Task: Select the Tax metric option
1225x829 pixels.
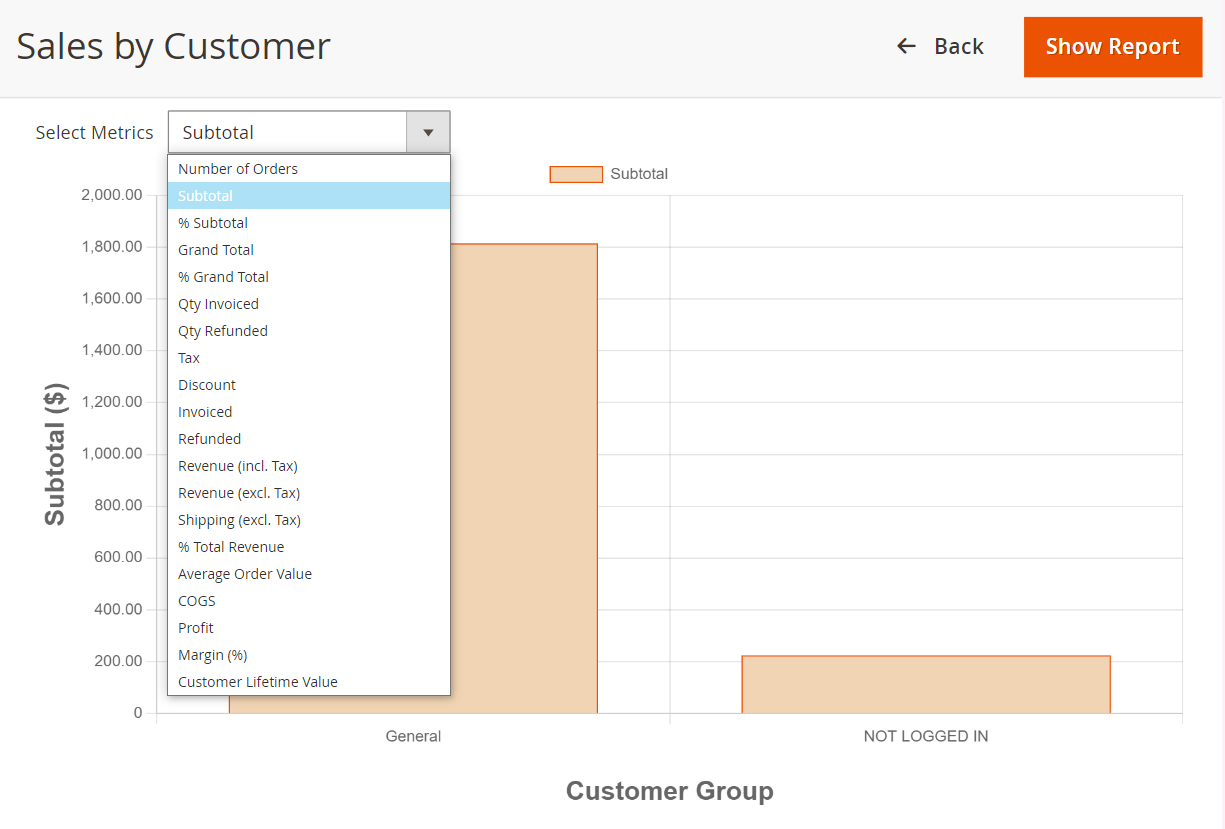Action: coord(309,358)
